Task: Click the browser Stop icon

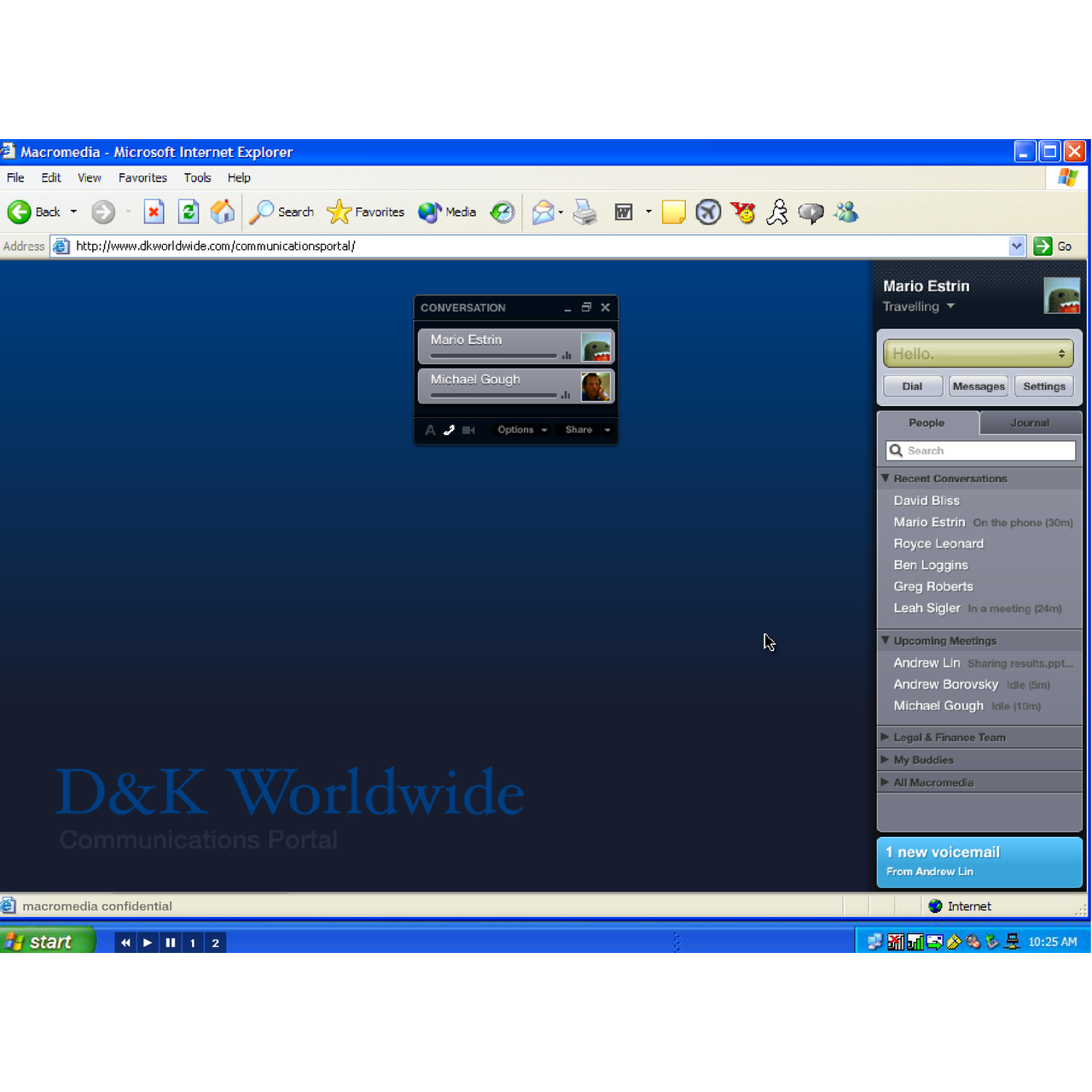Action: click(154, 212)
